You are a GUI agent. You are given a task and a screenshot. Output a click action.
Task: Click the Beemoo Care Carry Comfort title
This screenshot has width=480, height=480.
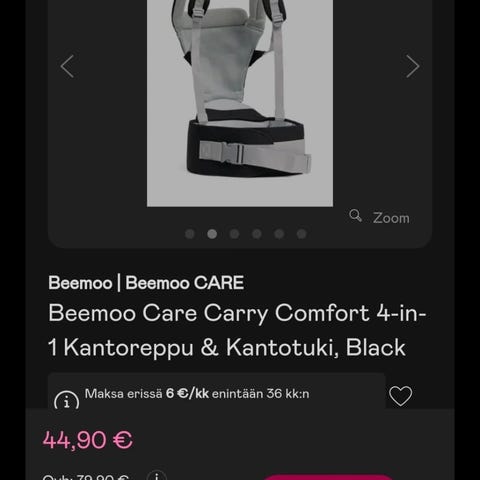click(x=237, y=330)
